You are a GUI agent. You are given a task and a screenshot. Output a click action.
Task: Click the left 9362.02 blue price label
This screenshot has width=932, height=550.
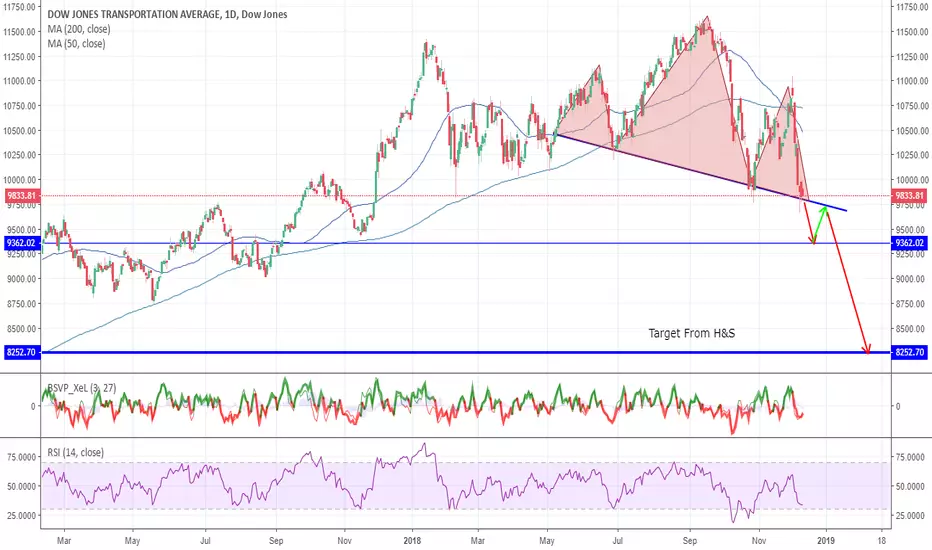23,243
